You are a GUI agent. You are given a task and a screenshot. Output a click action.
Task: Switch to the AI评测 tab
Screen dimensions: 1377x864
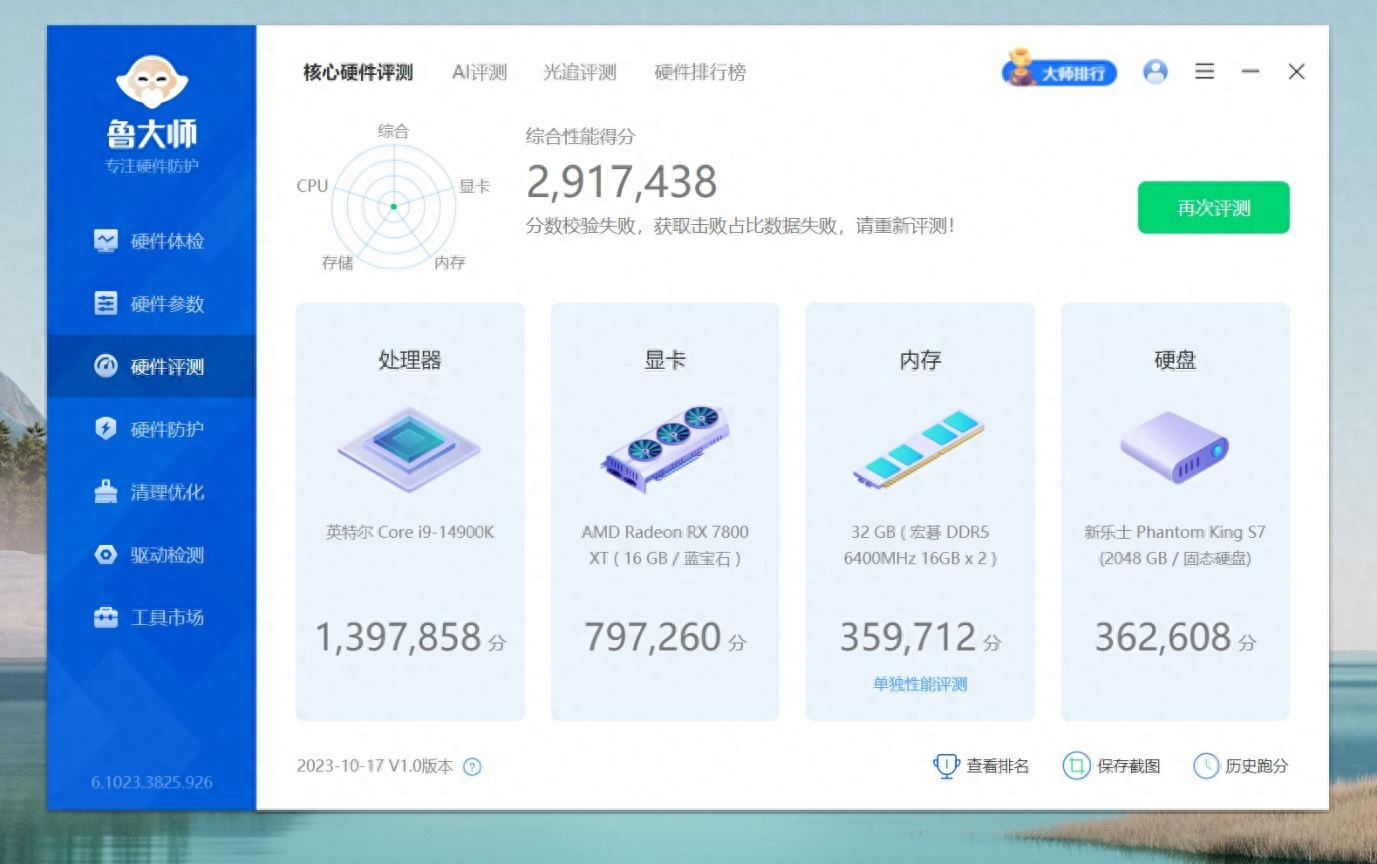click(x=480, y=72)
